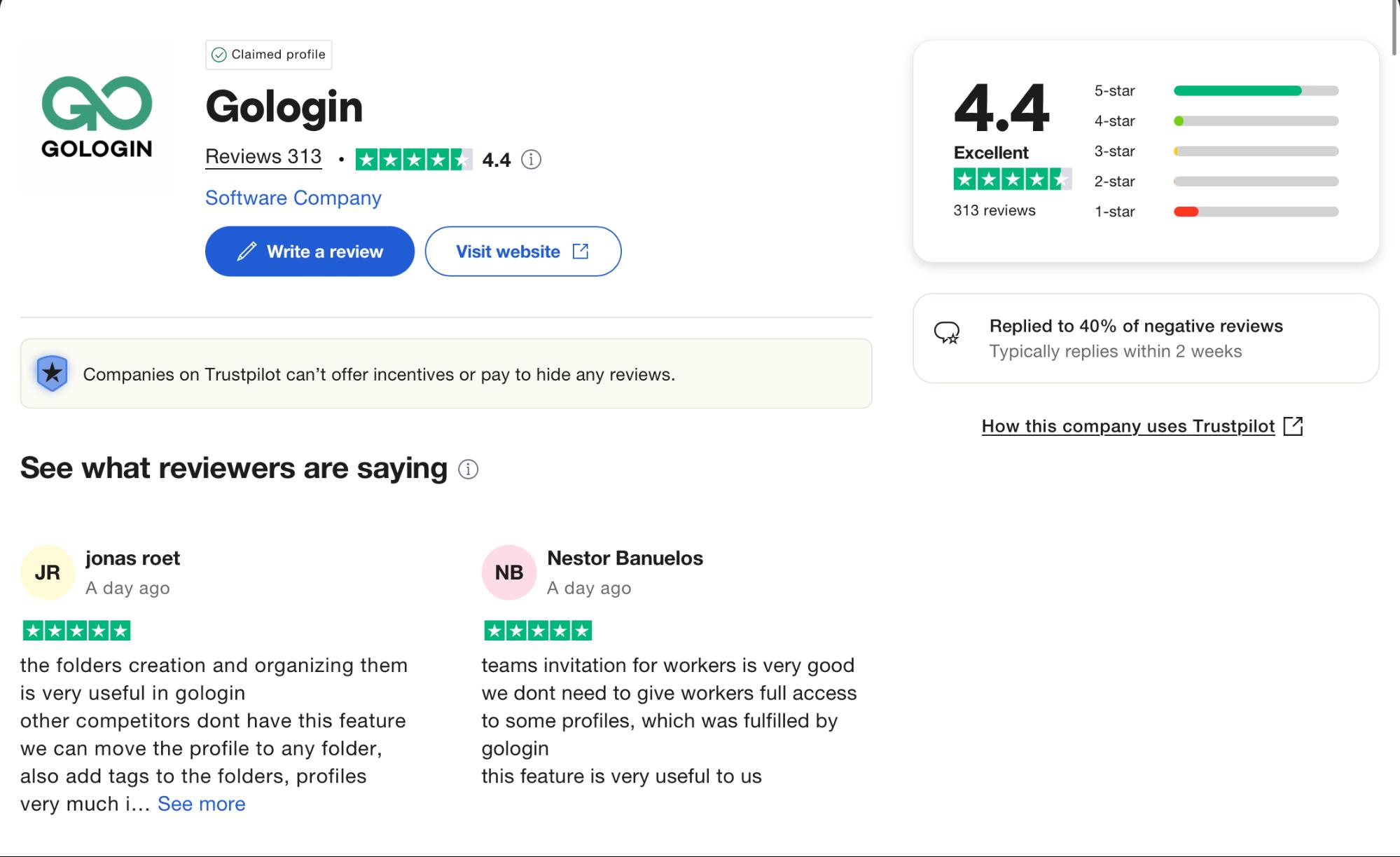This screenshot has height=857, width=1400.
Task: Click external link icon after Trustpilot link
Action: [x=1293, y=426]
